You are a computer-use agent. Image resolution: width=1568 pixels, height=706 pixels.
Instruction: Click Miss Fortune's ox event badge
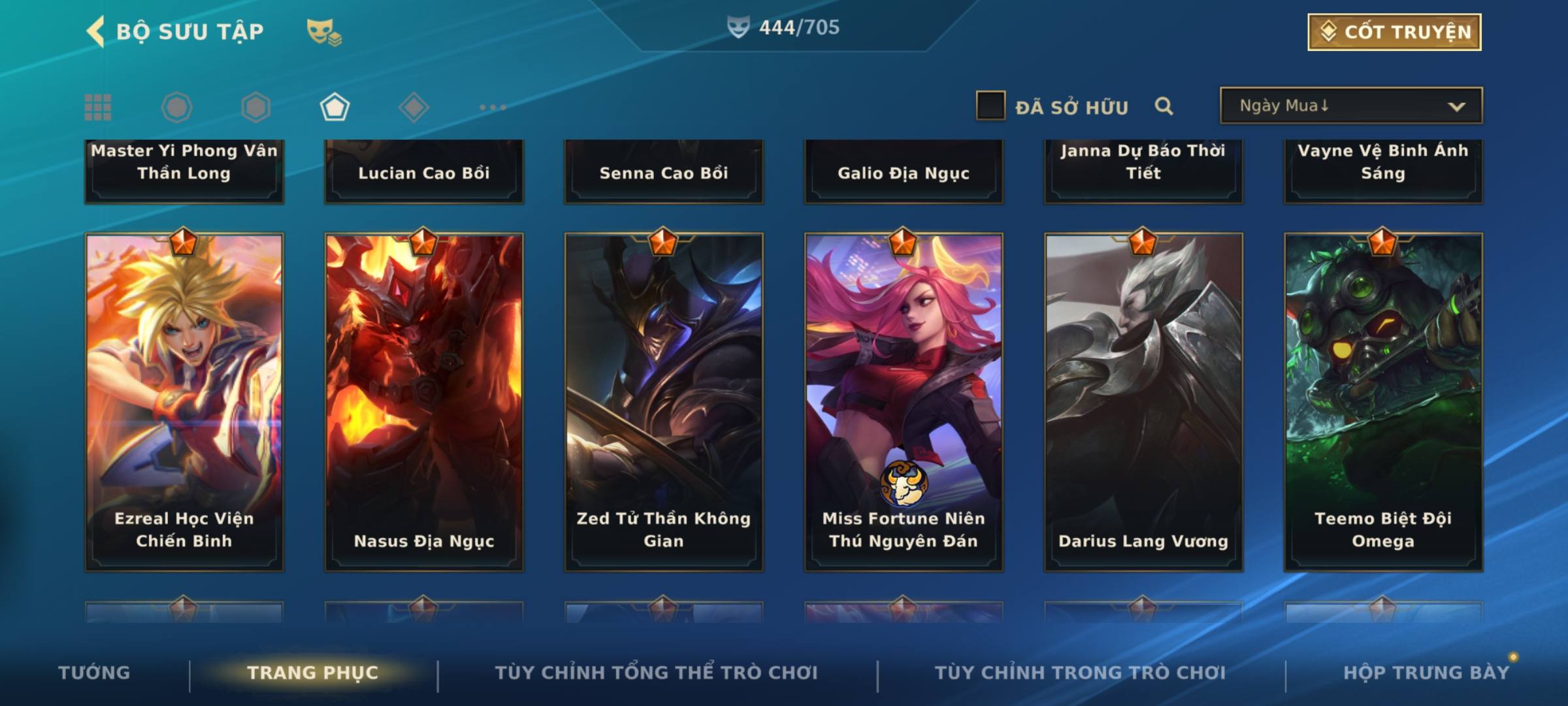(x=903, y=484)
